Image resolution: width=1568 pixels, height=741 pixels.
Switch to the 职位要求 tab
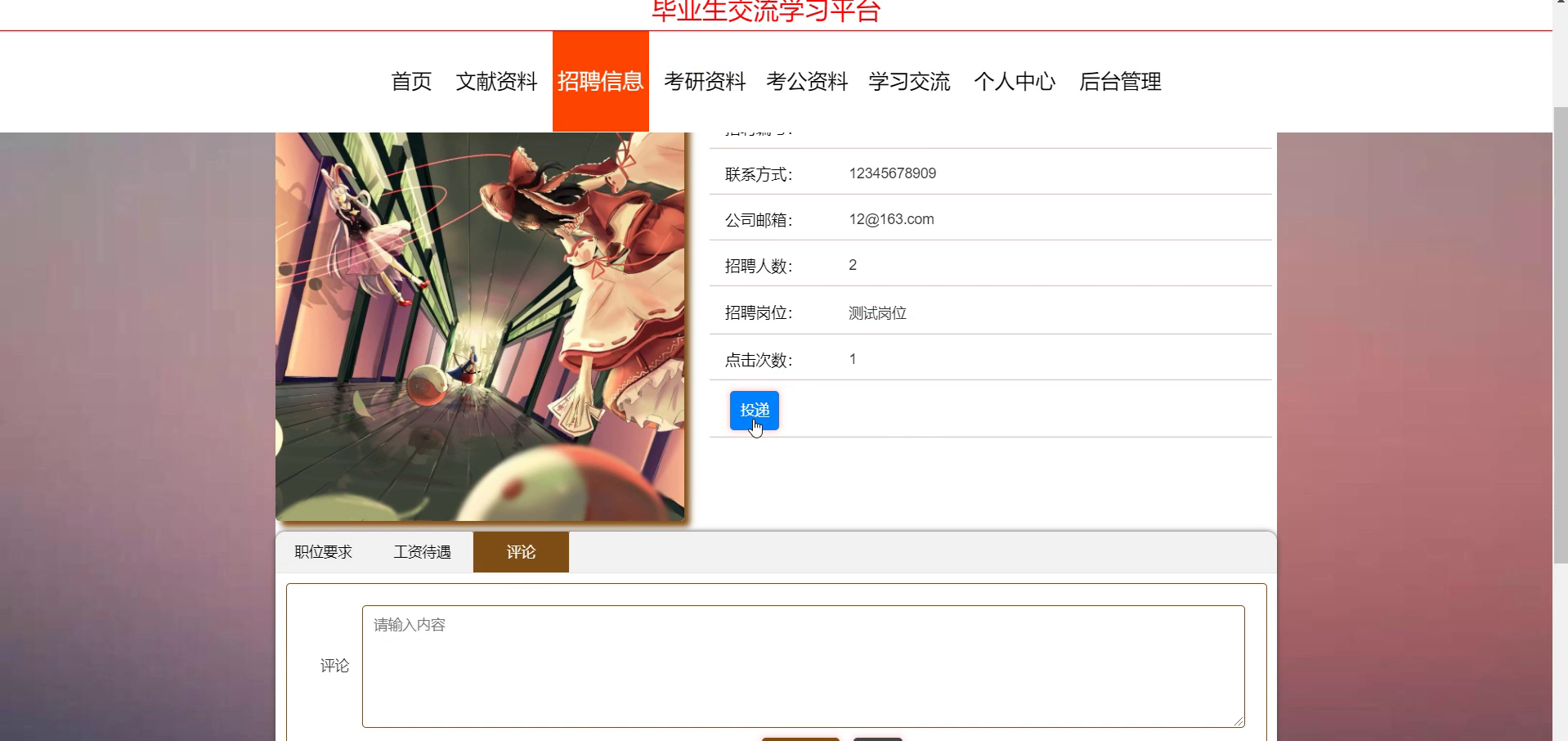coord(324,552)
